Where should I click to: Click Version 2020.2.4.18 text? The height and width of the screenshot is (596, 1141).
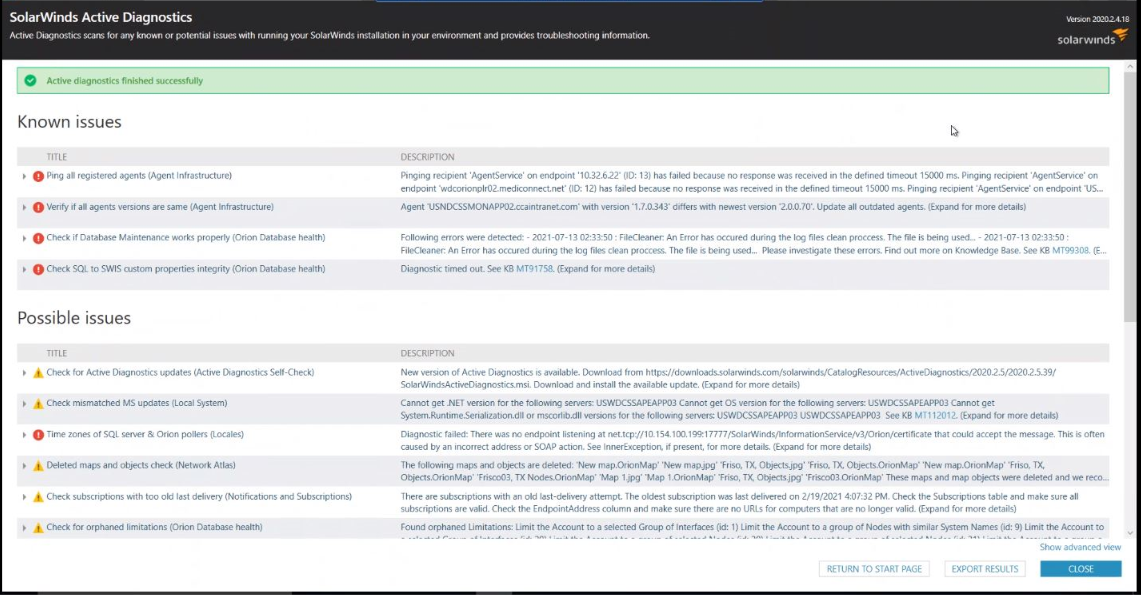tap(1097, 19)
